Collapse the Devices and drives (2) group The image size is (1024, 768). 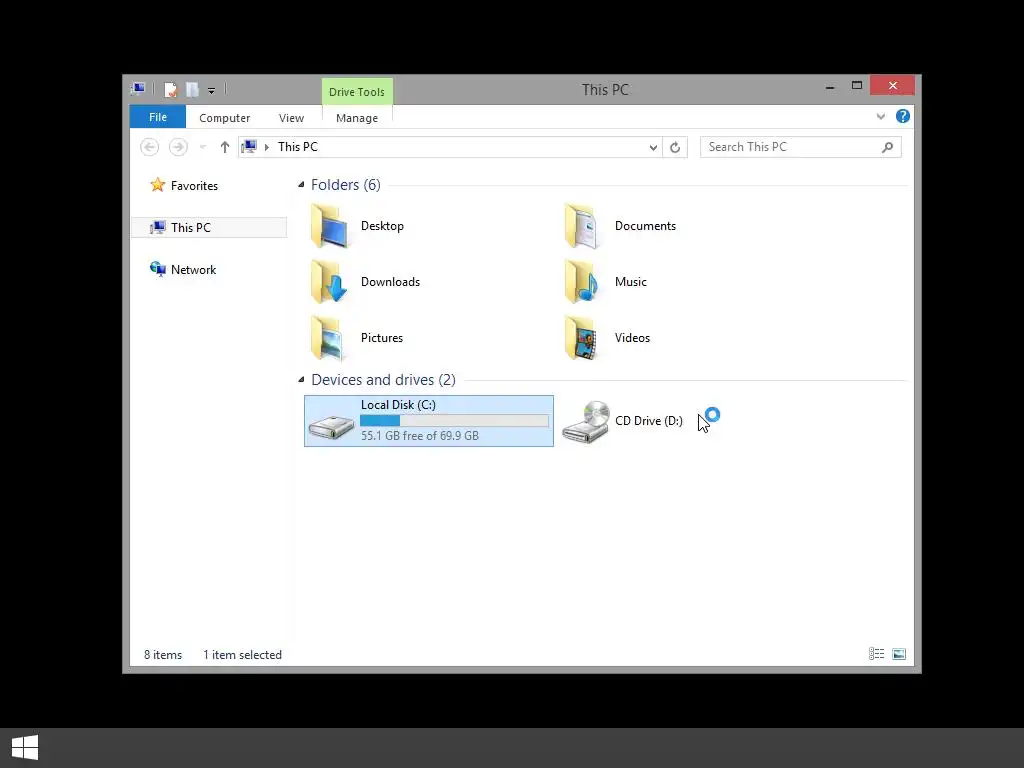(301, 379)
